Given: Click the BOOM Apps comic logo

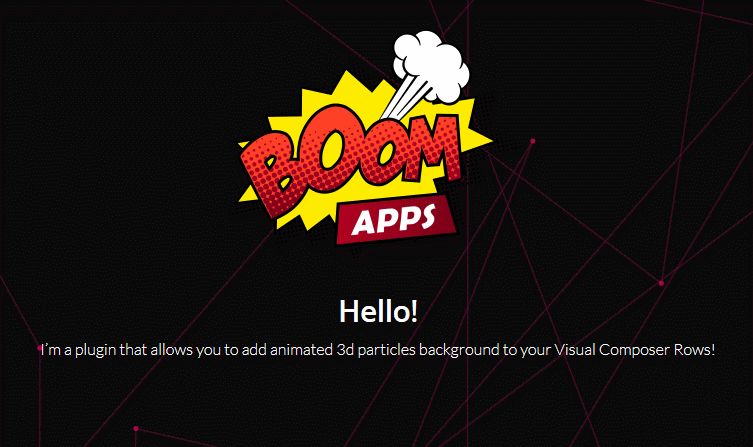Looking at the screenshot, I should pyautogui.click(x=365, y=139).
